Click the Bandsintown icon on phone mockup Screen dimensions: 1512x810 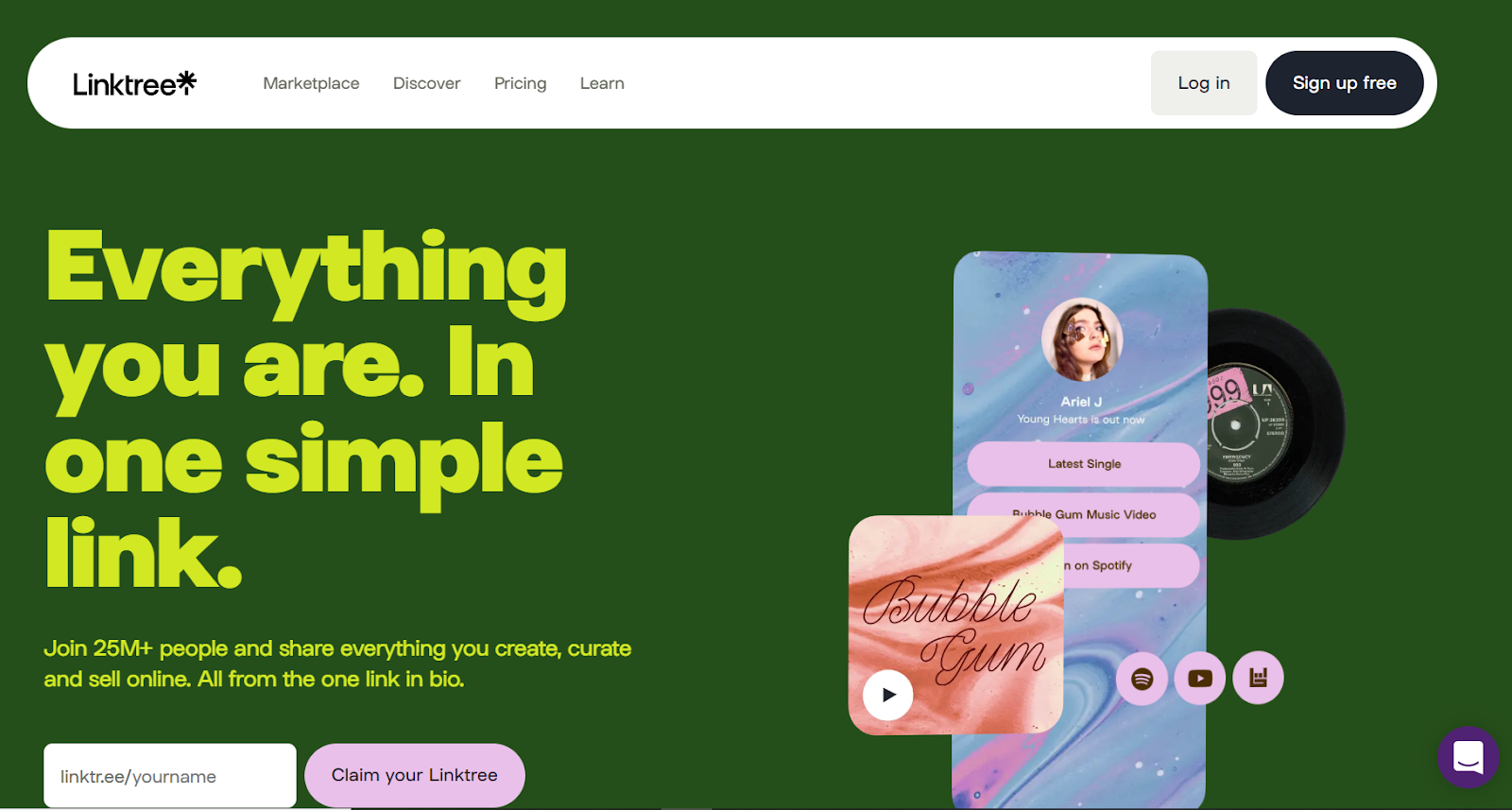[1258, 678]
